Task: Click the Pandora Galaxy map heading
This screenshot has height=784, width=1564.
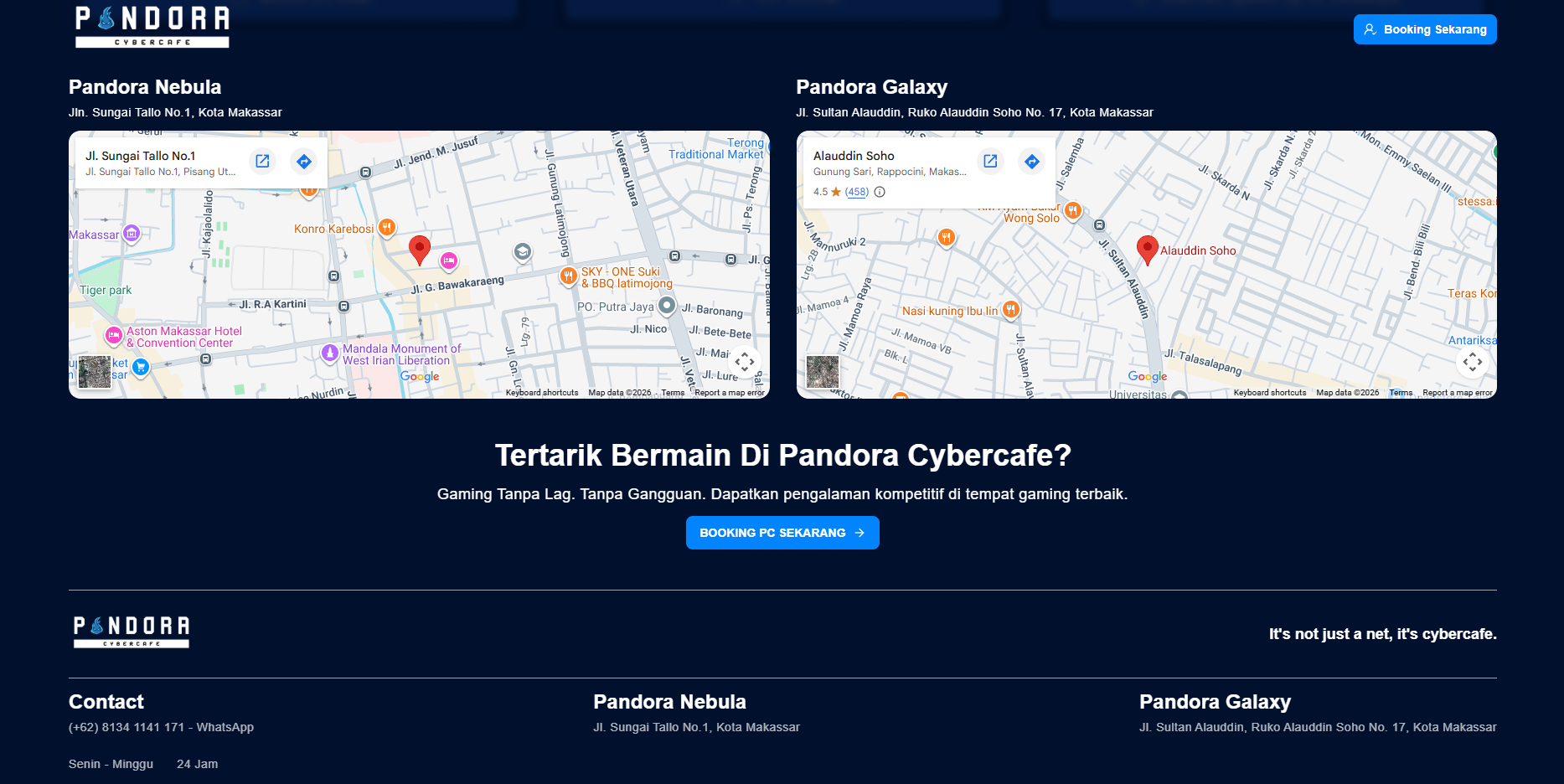Action: pyautogui.click(x=872, y=87)
